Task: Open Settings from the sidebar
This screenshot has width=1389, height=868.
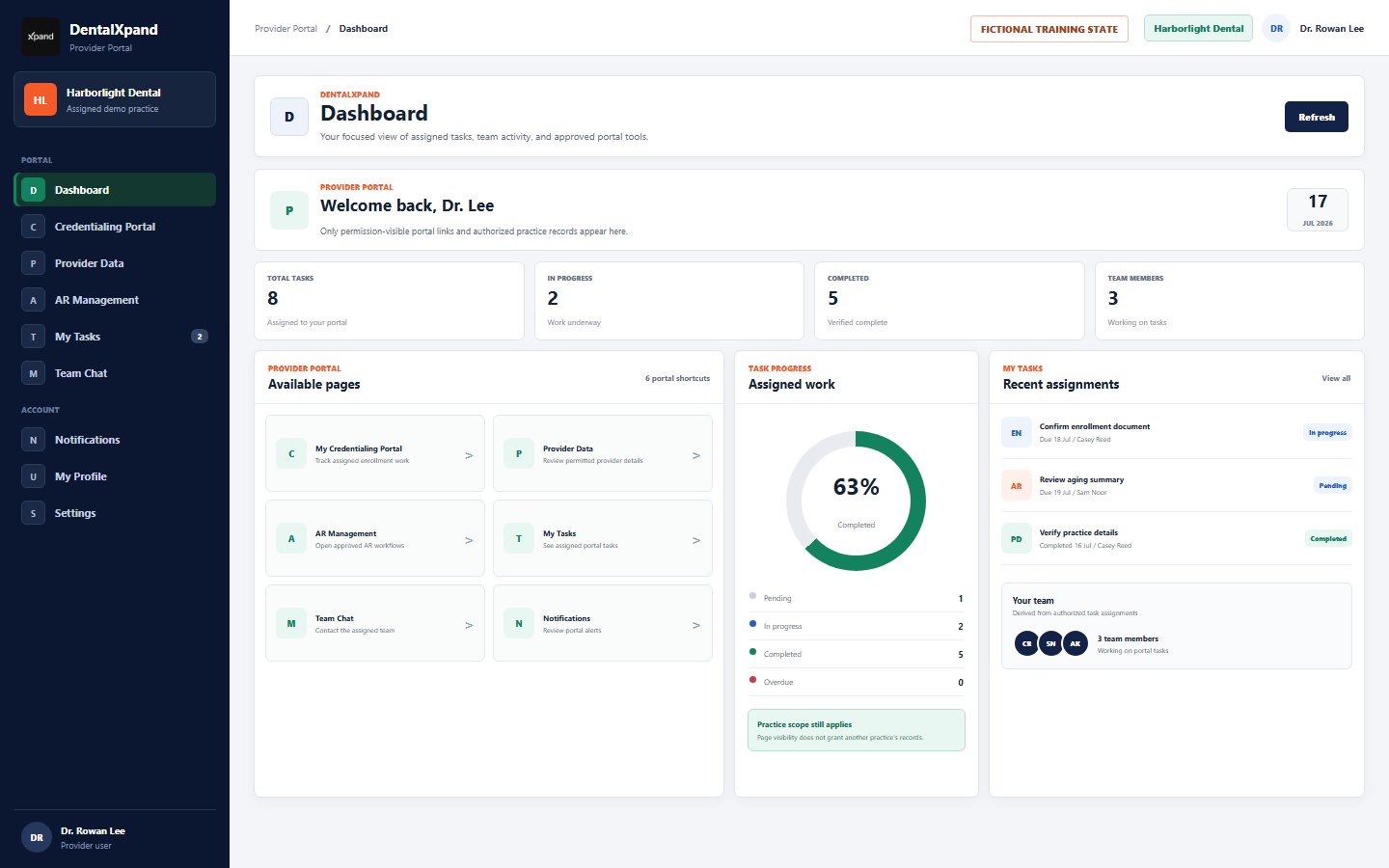Action: [x=115, y=513]
